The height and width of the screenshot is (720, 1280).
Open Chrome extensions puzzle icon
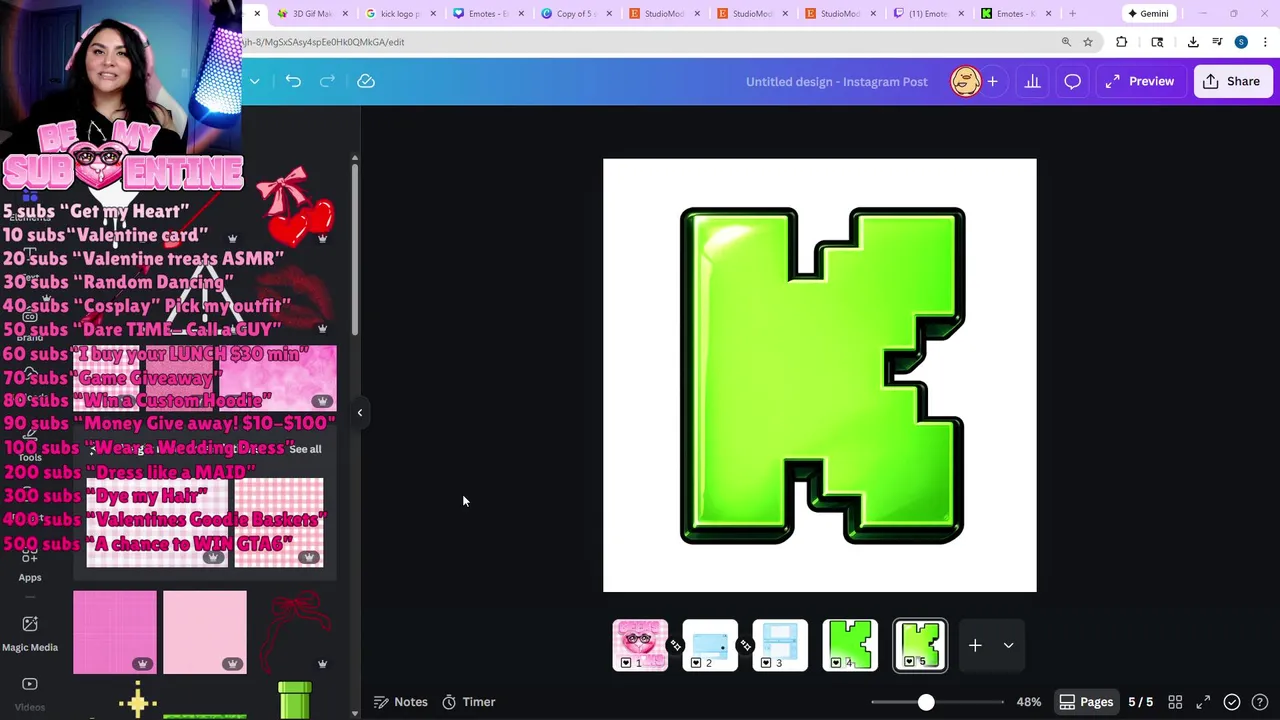(1121, 42)
